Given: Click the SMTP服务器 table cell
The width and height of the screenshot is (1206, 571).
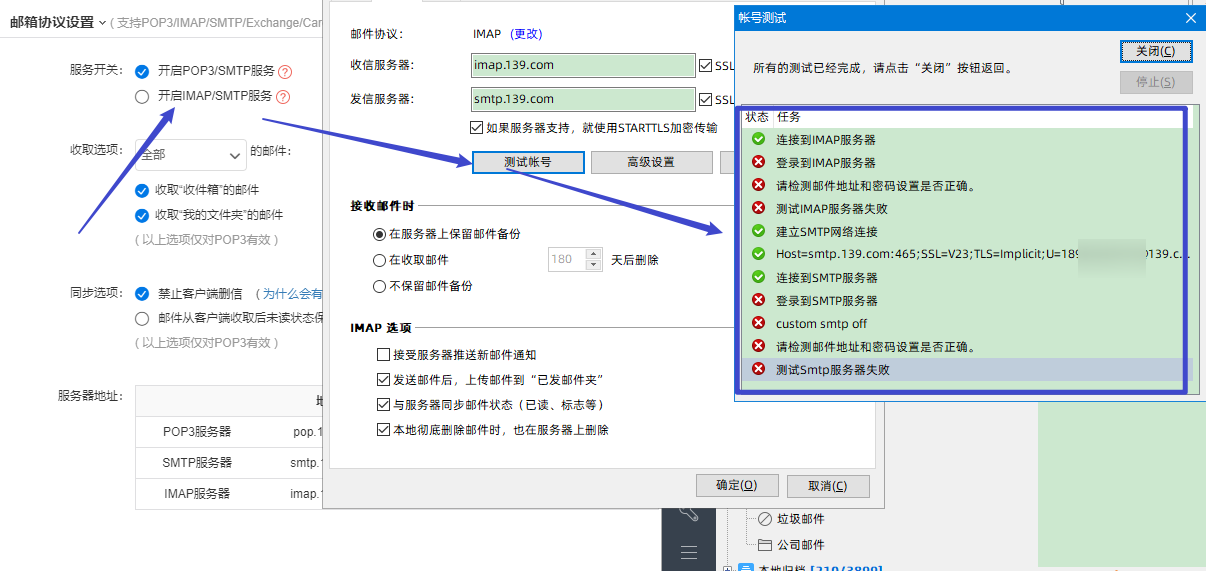Looking at the screenshot, I should (x=197, y=463).
